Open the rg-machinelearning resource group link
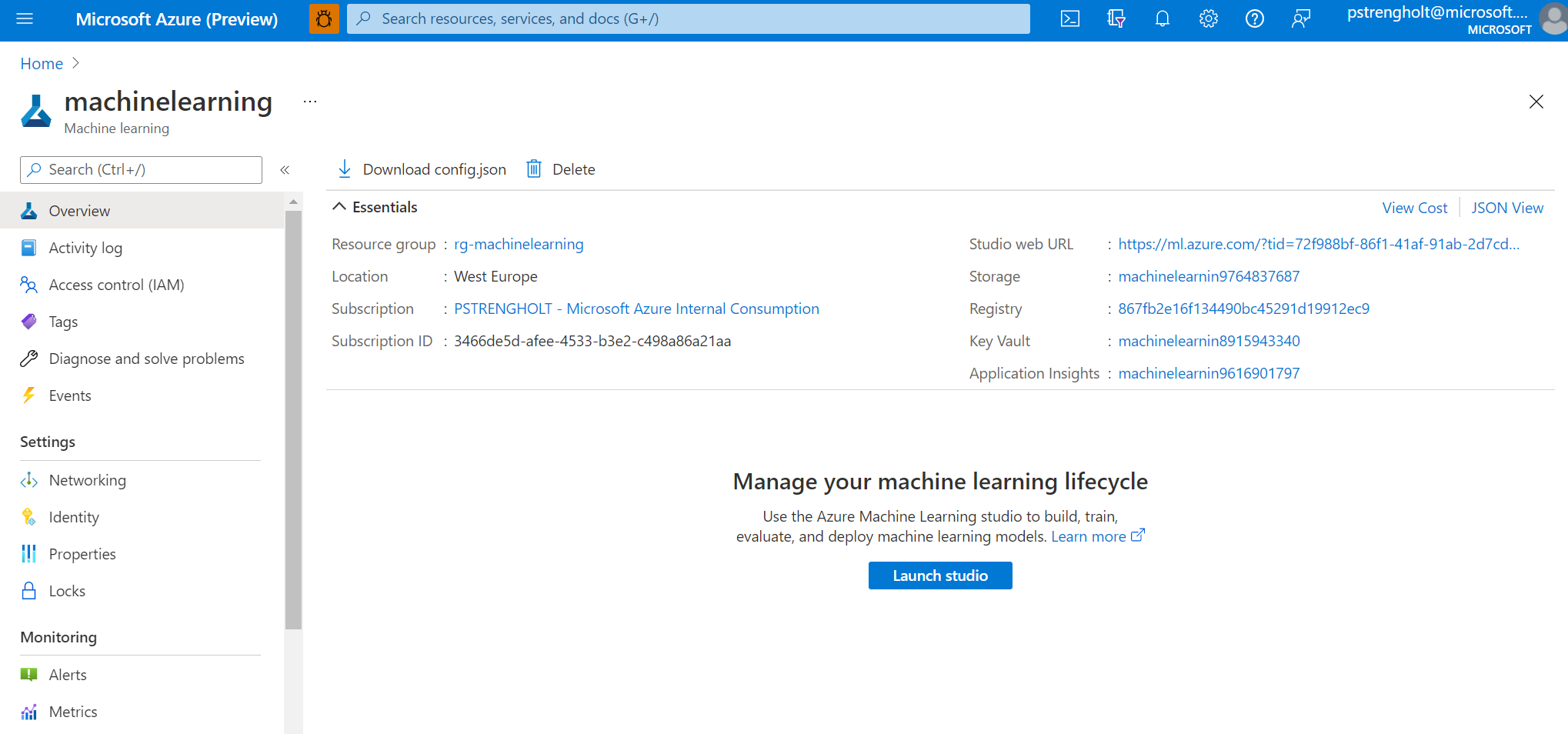The image size is (1568, 734). 519,244
